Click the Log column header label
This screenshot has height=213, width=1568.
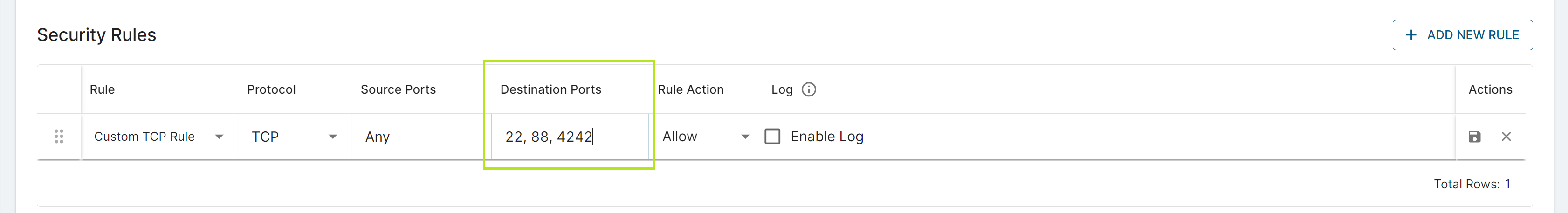pyautogui.click(x=782, y=89)
